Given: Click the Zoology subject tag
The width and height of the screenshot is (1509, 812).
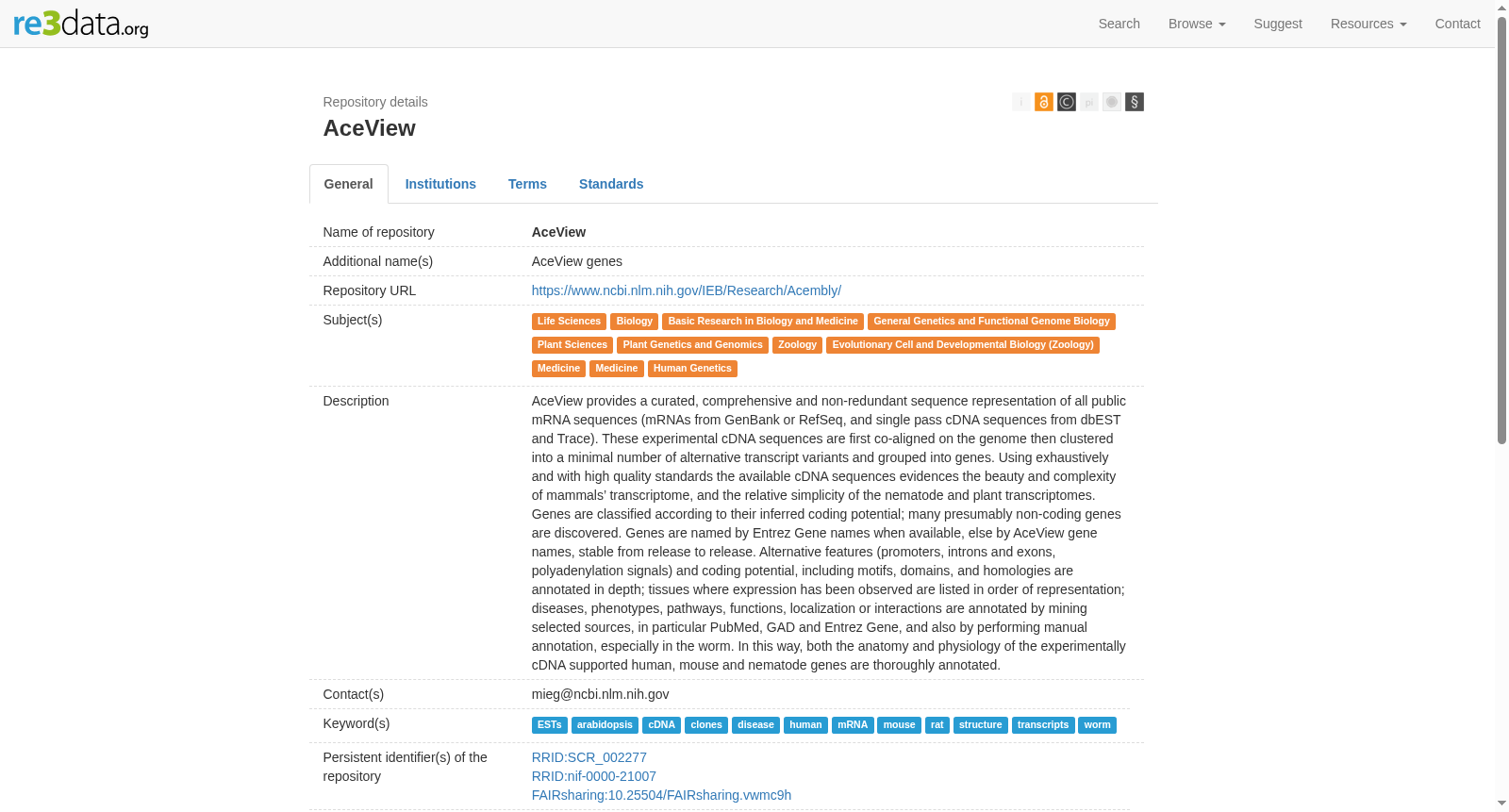Looking at the screenshot, I should [x=798, y=345].
